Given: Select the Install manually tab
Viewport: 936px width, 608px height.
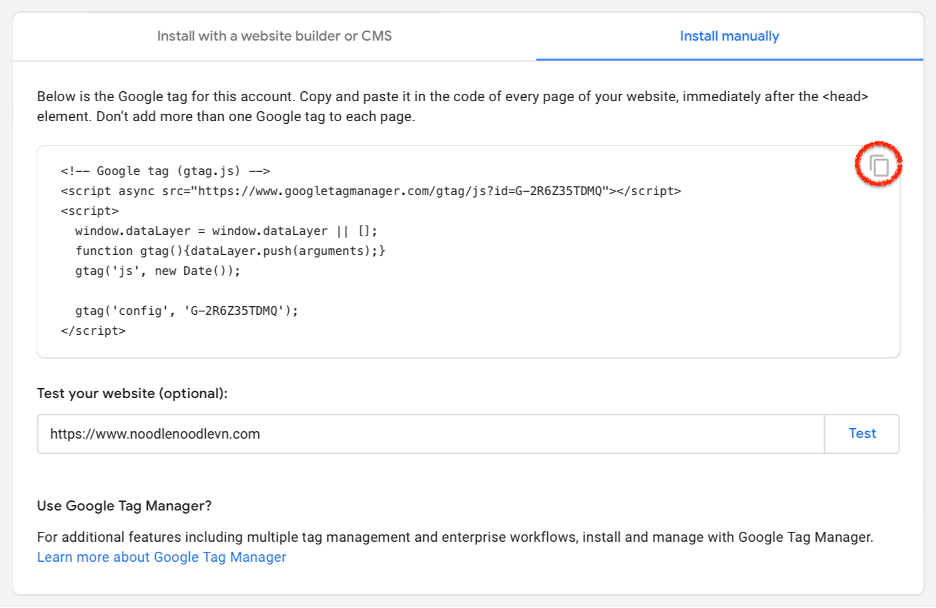Looking at the screenshot, I should point(729,36).
